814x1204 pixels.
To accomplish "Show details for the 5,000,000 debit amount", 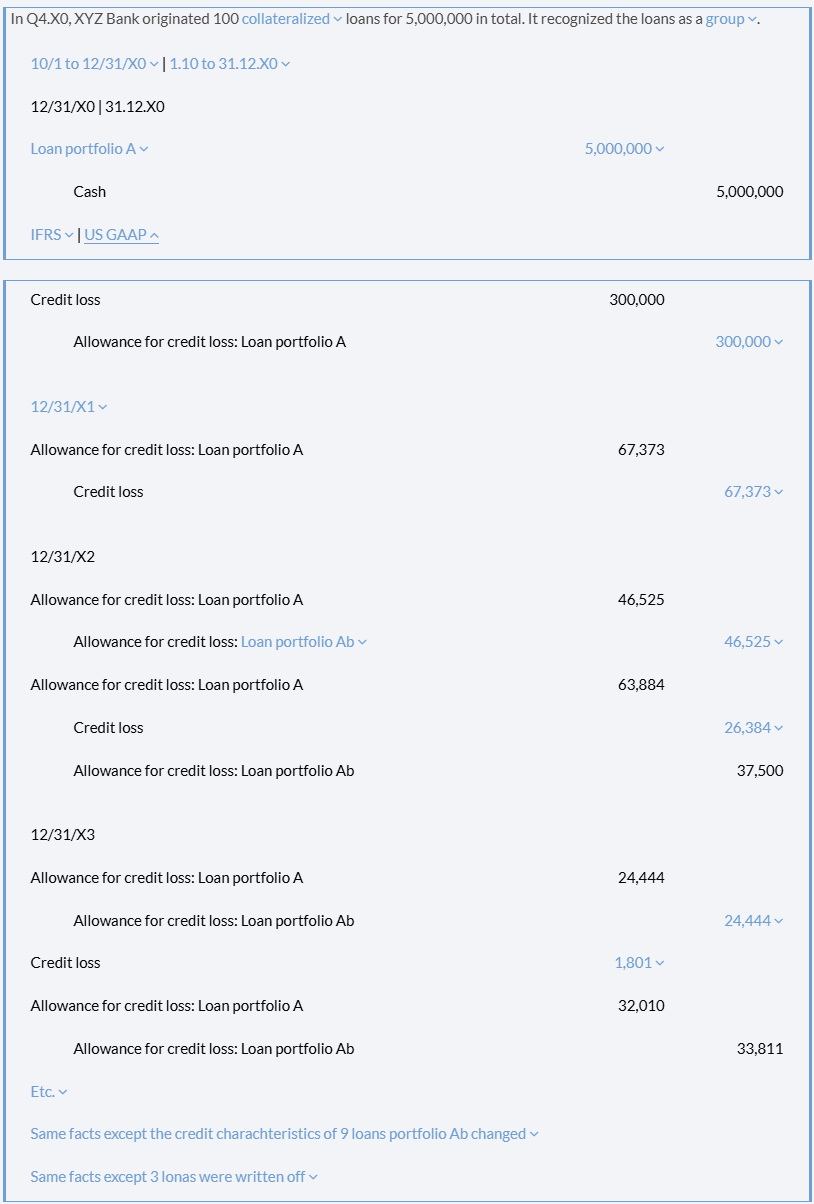I will pos(624,149).
